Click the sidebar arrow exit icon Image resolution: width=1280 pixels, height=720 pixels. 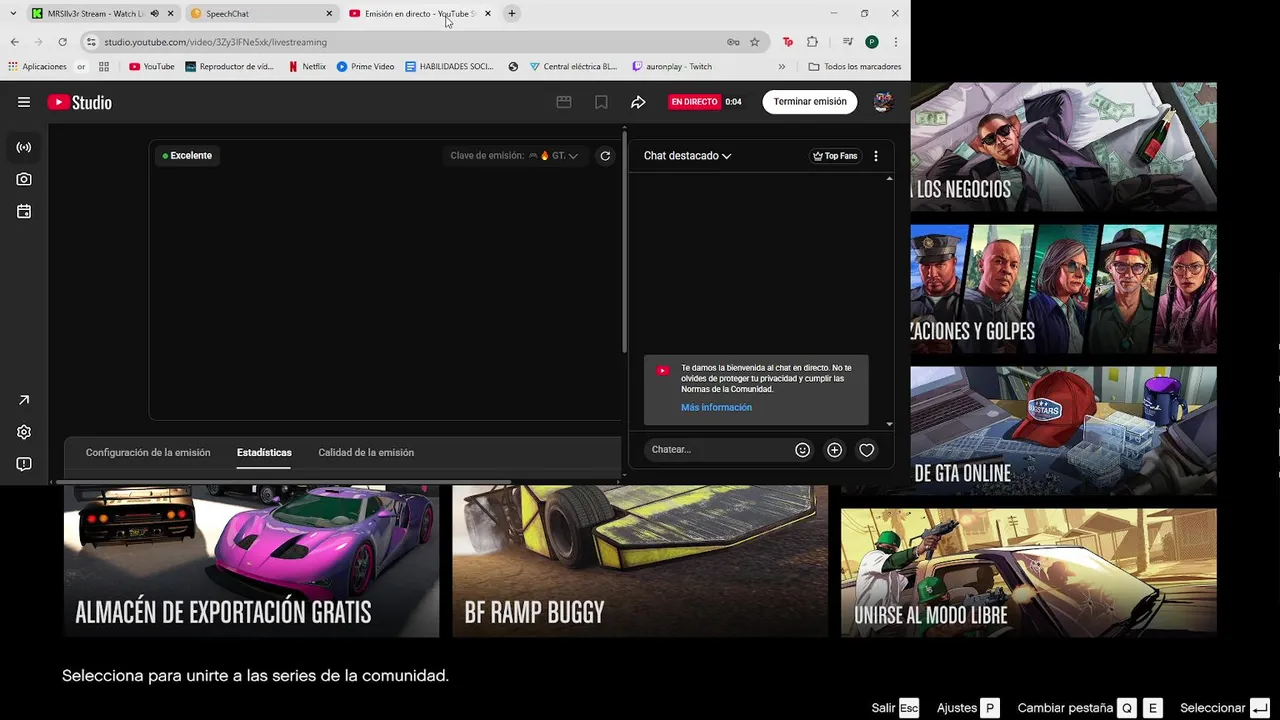[x=24, y=400]
